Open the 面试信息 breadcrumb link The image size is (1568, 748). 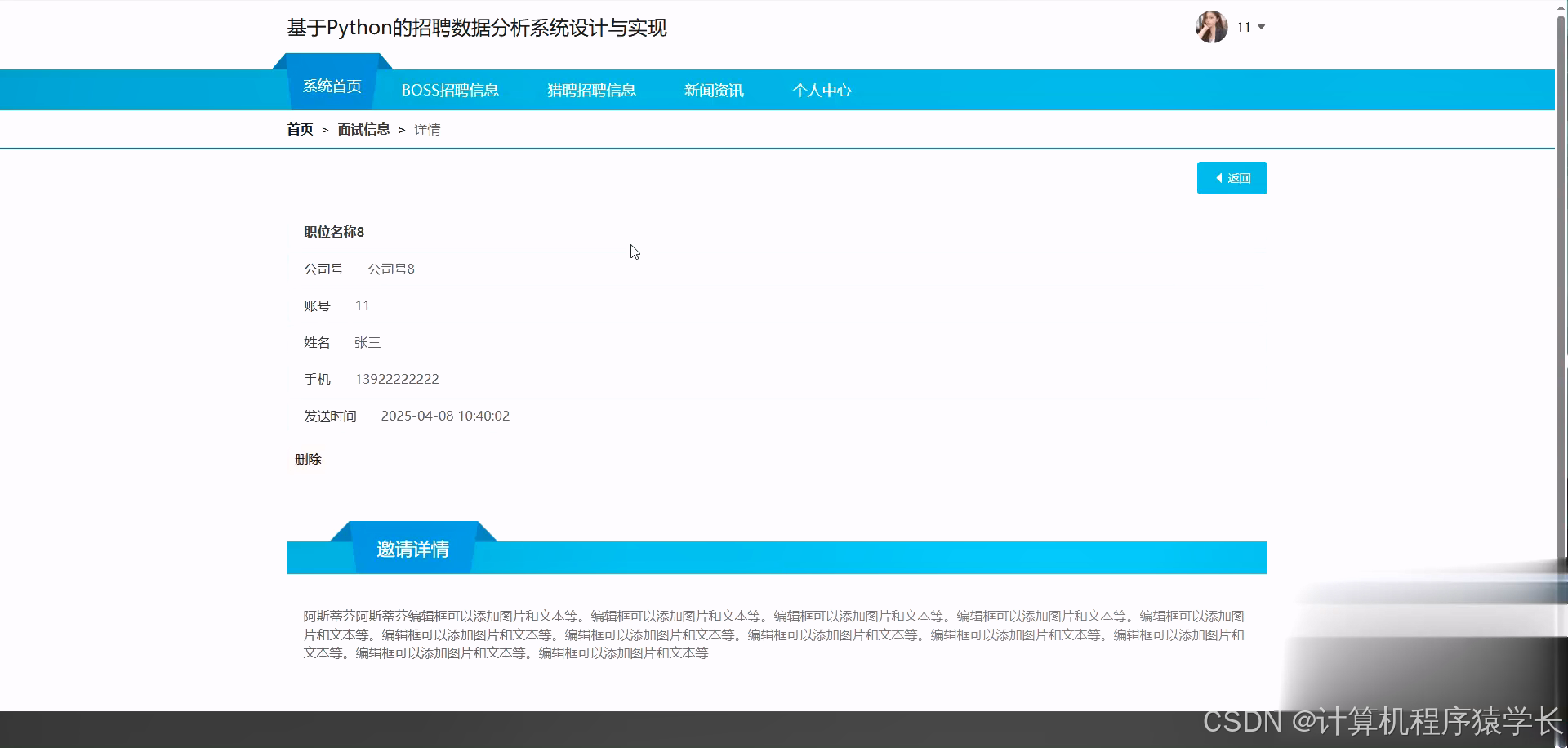click(x=363, y=129)
